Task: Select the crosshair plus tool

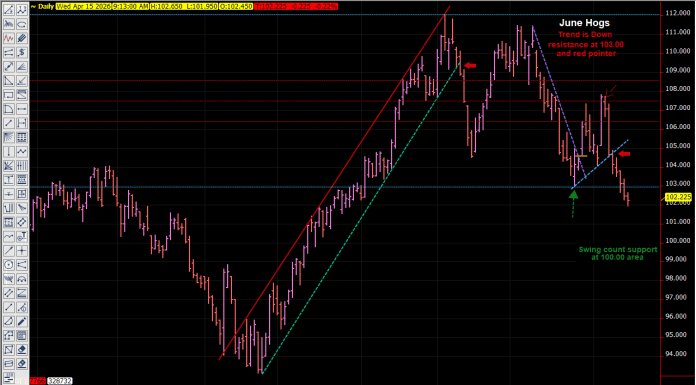Action: pyautogui.click(x=22, y=251)
